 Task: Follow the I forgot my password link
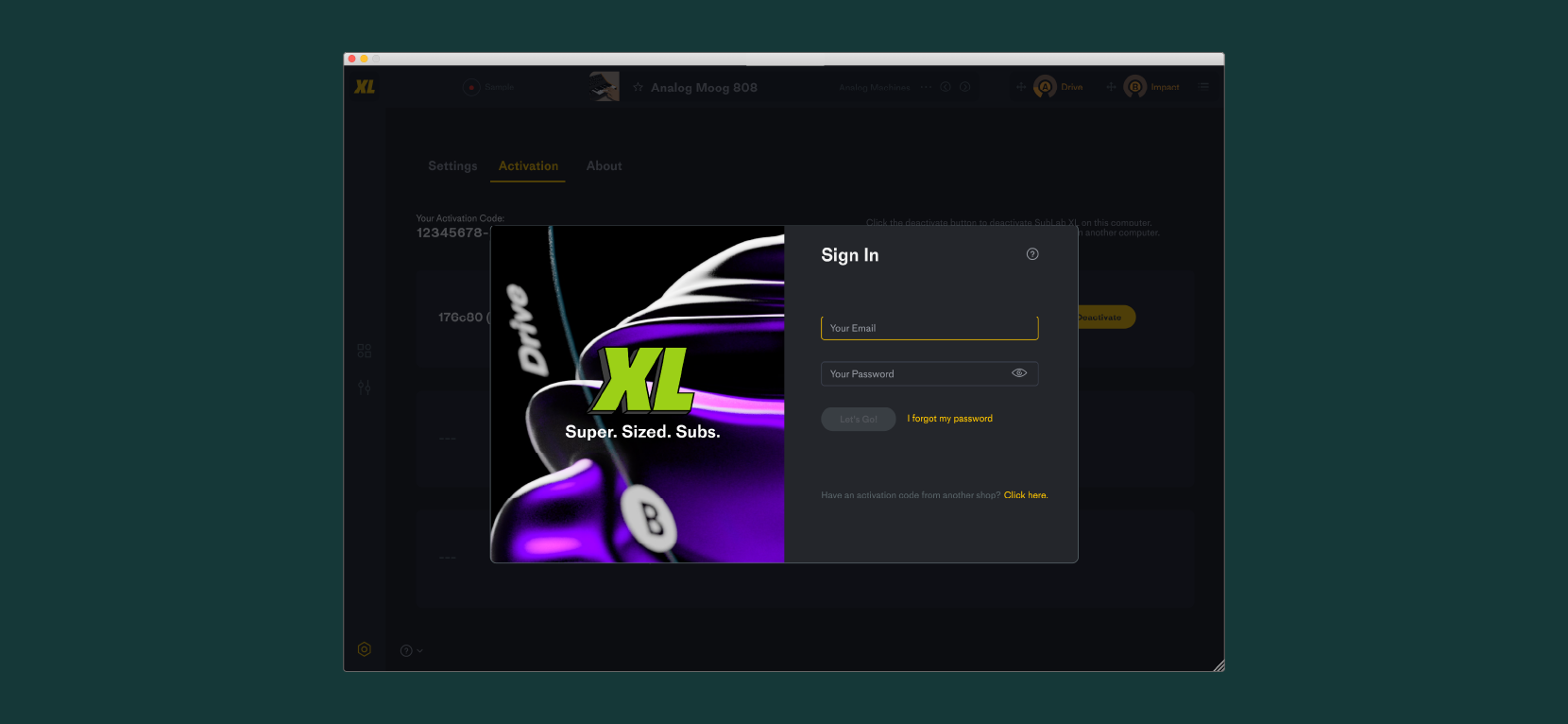point(950,419)
